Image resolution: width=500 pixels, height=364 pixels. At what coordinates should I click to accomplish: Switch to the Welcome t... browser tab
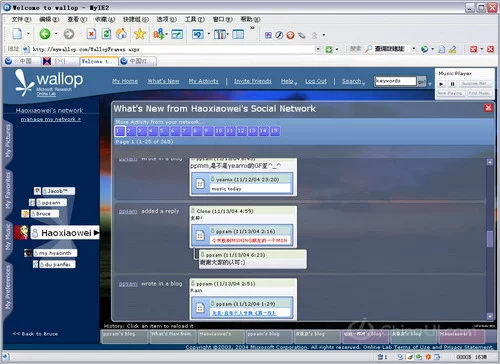tap(99, 61)
